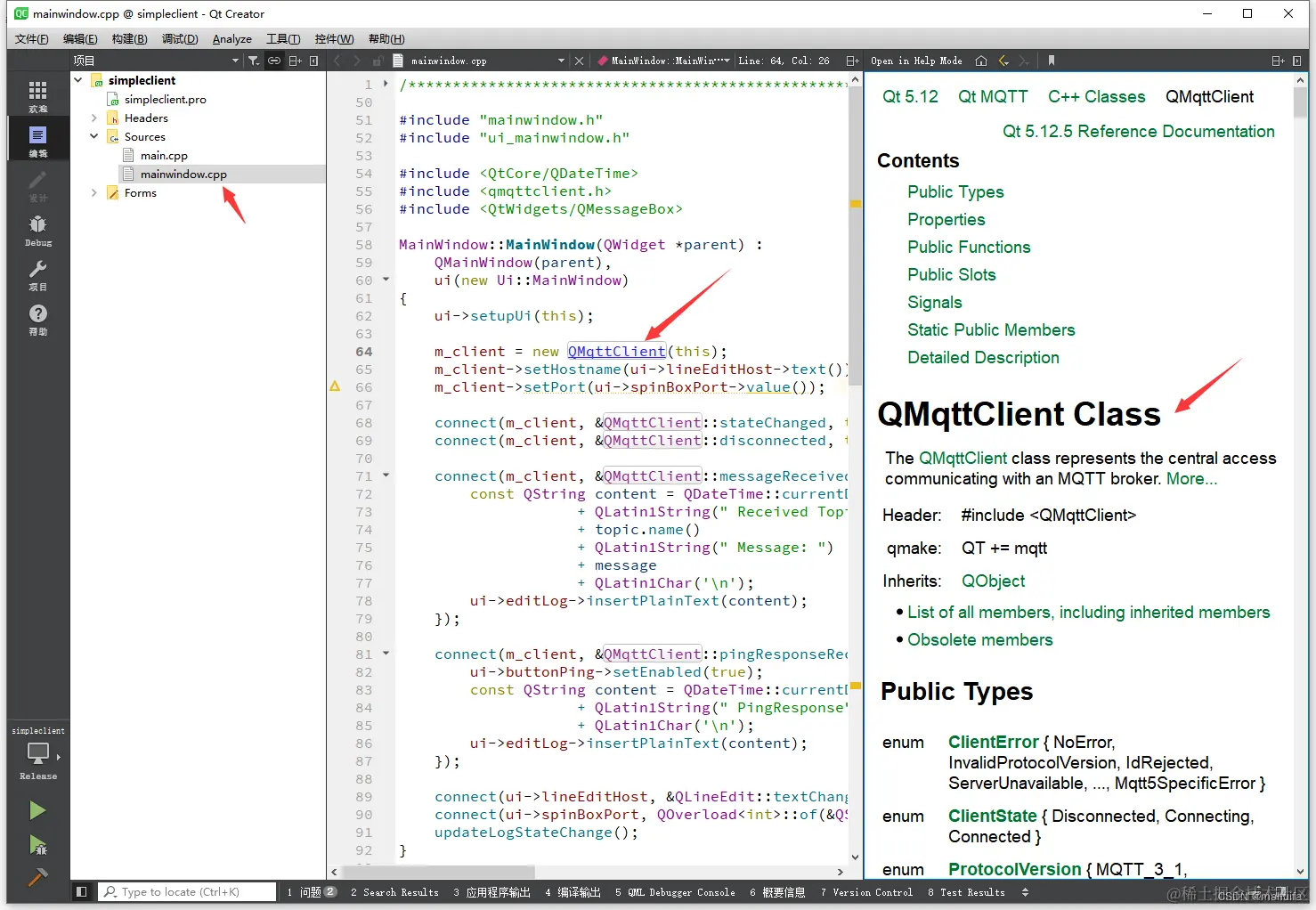The width and height of the screenshot is (1316, 910).
Task: Open QObject inherits link
Action: point(993,581)
